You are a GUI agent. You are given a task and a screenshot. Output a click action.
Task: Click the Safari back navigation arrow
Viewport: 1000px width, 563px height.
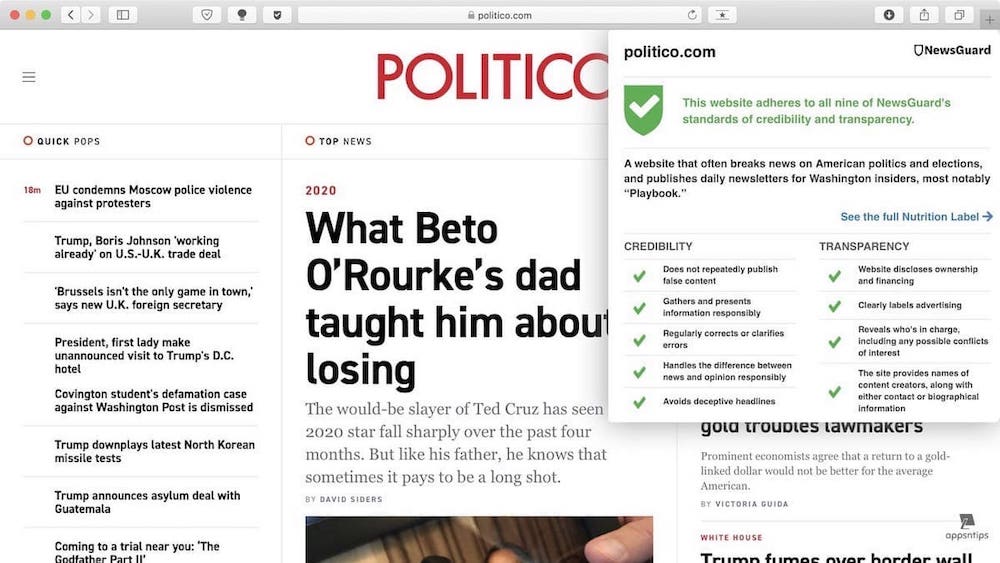[71, 15]
